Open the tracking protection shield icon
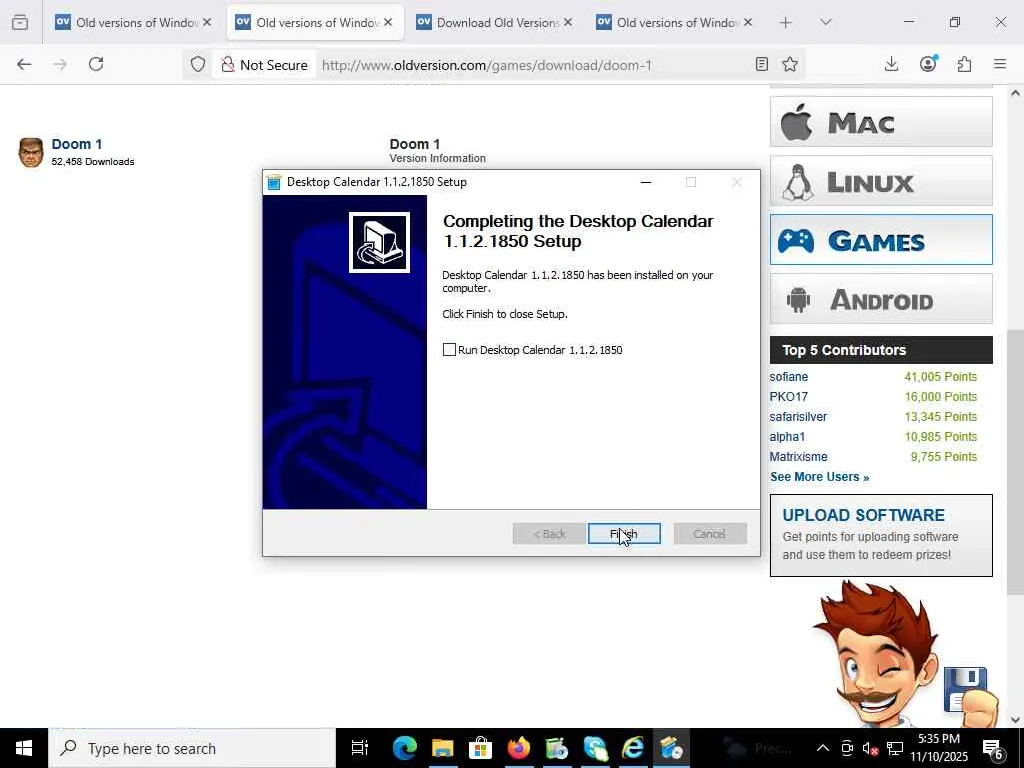Viewport: 1024px width, 768px height. [198, 64]
